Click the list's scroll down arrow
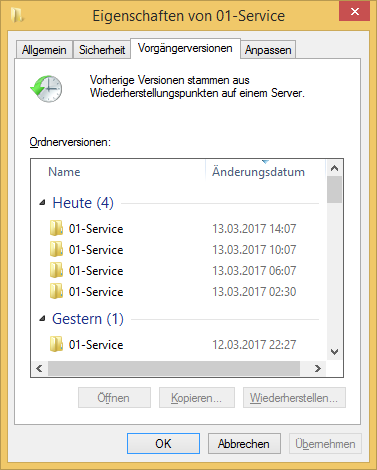Screen dimensions: 377x470 [x=334, y=352]
